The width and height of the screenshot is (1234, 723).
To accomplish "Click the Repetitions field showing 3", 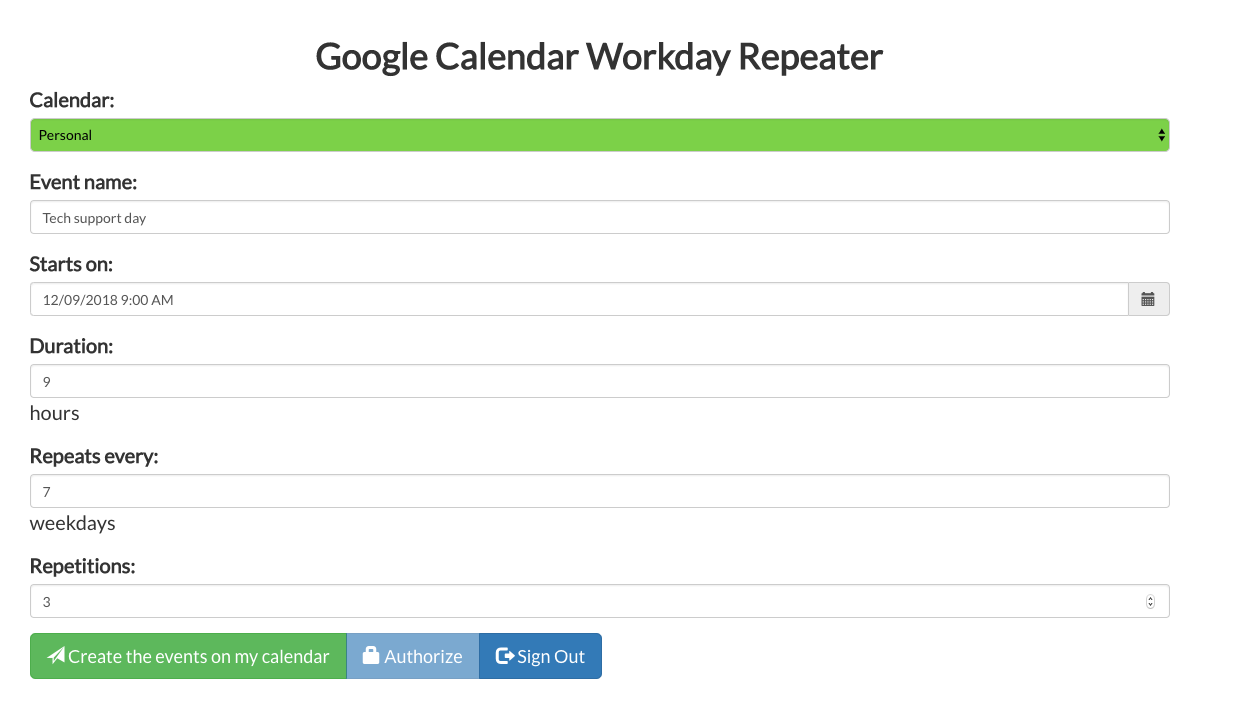I will 599,601.
